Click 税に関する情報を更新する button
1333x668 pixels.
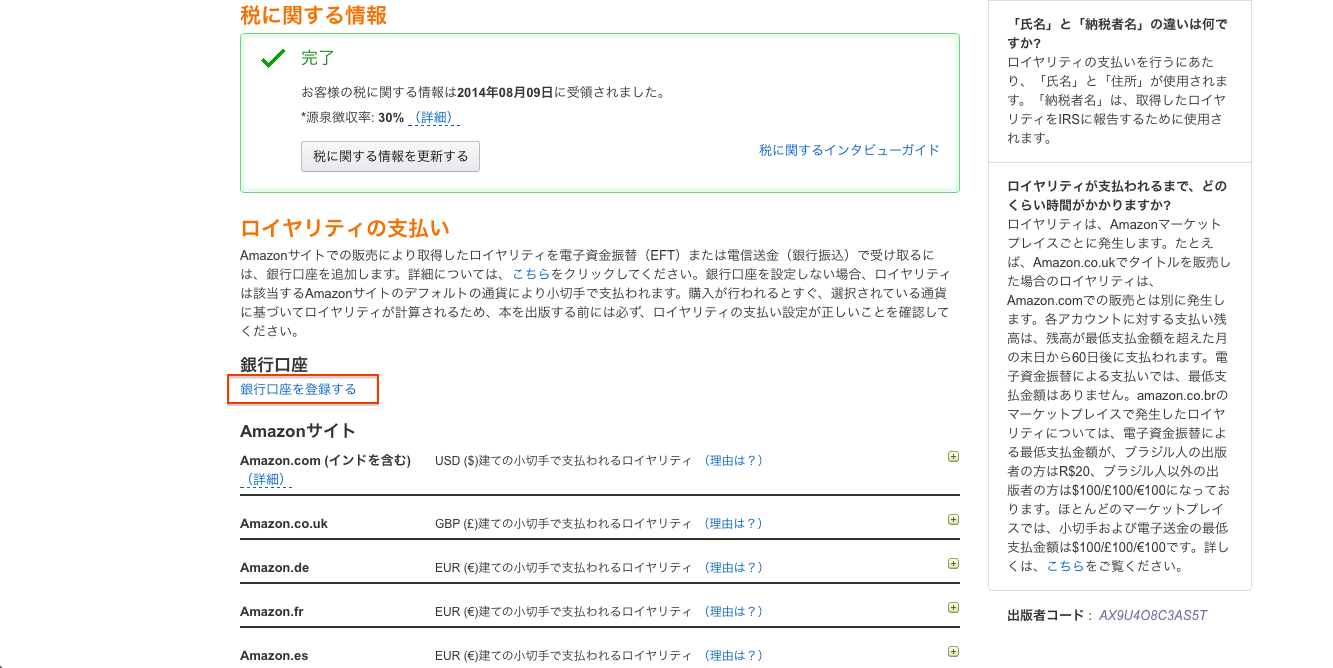coord(390,156)
